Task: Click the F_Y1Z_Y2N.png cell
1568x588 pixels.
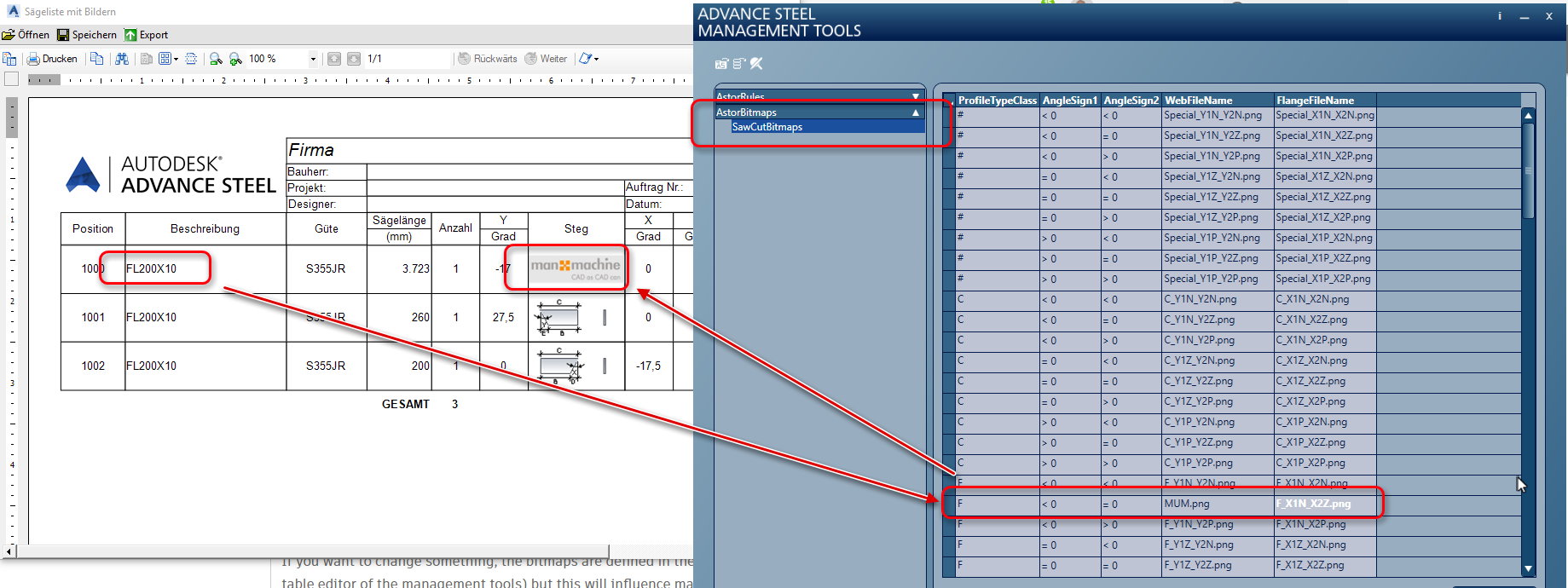Action: coord(1218,545)
